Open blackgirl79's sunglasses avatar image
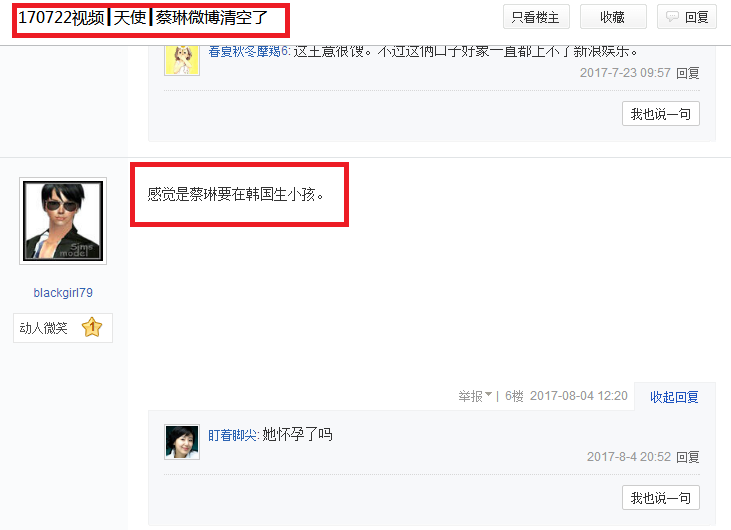 [x=63, y=221]
